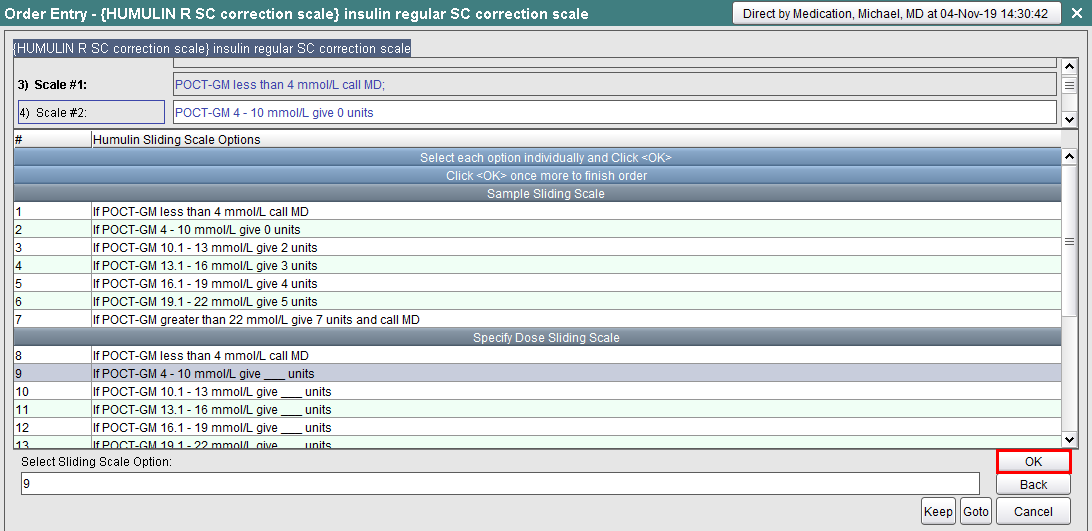Click the Back button
This screenshot has width=1092, height=531.
1034,484
